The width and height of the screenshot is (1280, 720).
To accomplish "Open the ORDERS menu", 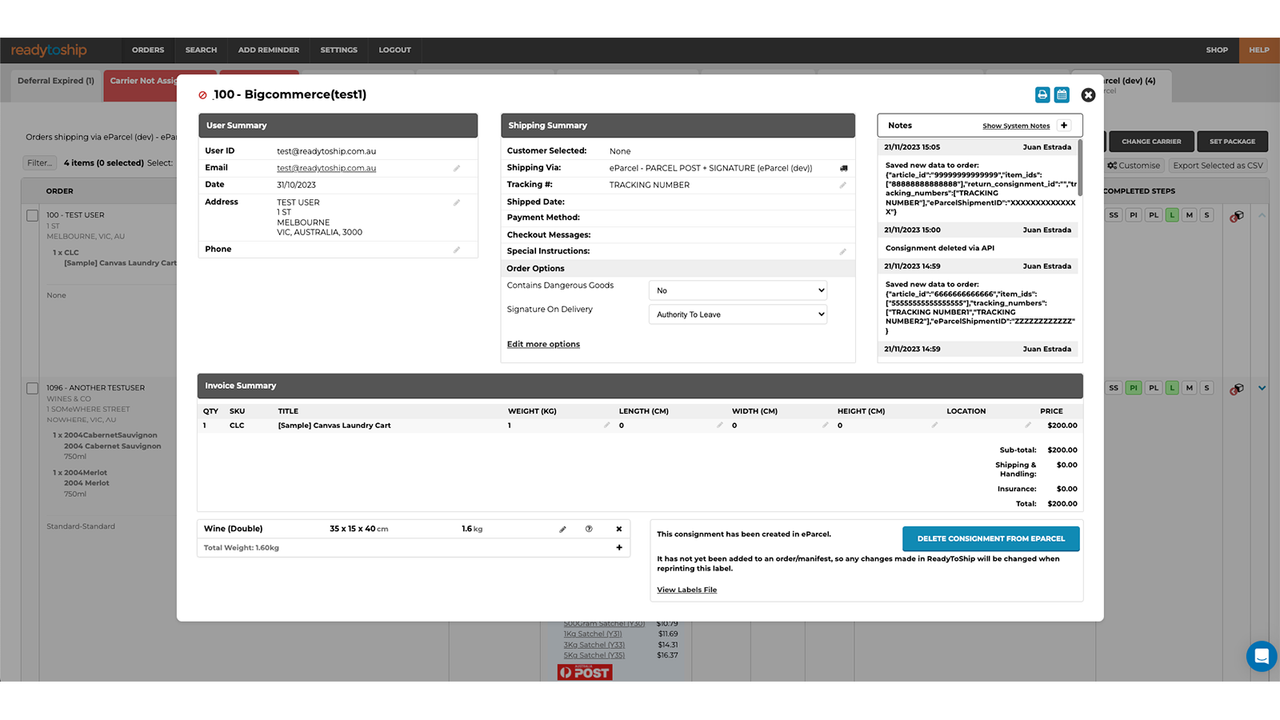I will coord(148,50).
